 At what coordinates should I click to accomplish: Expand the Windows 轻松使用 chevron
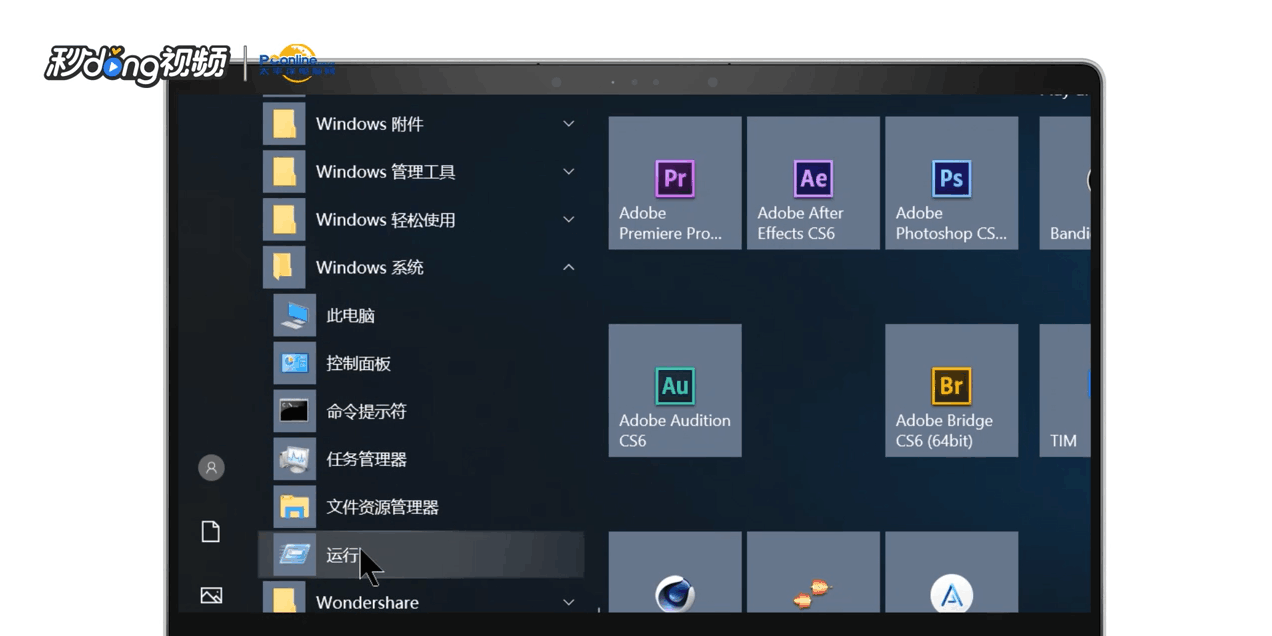tap(568, 219)
